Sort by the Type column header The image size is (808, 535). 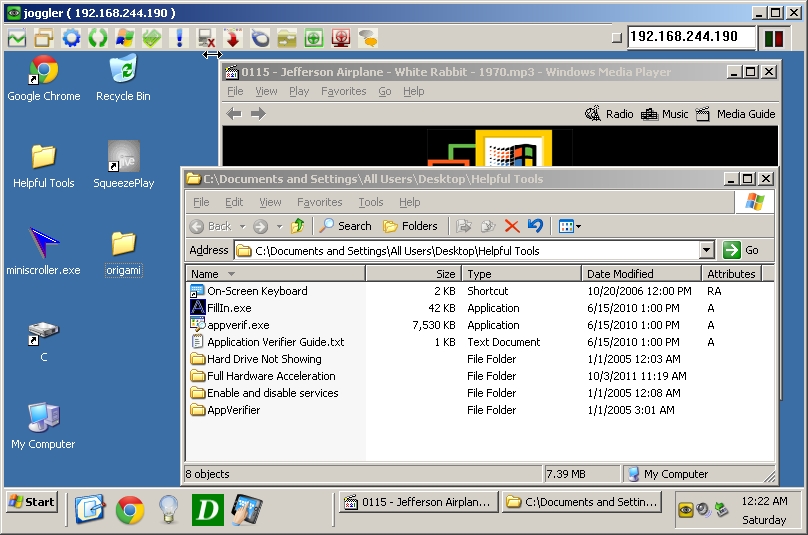point(521,274)
